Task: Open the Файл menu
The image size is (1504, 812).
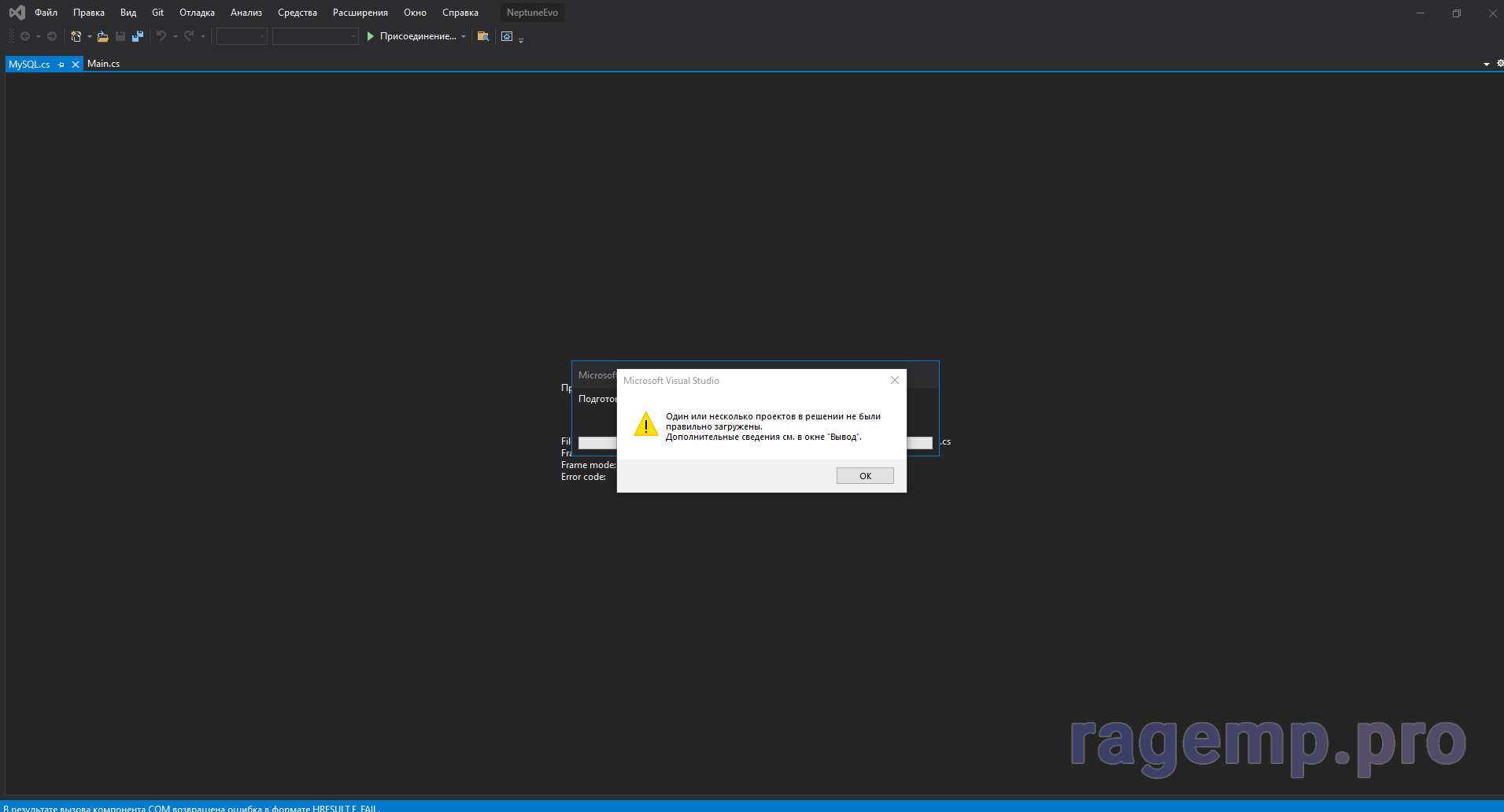Action: (46, 13)
